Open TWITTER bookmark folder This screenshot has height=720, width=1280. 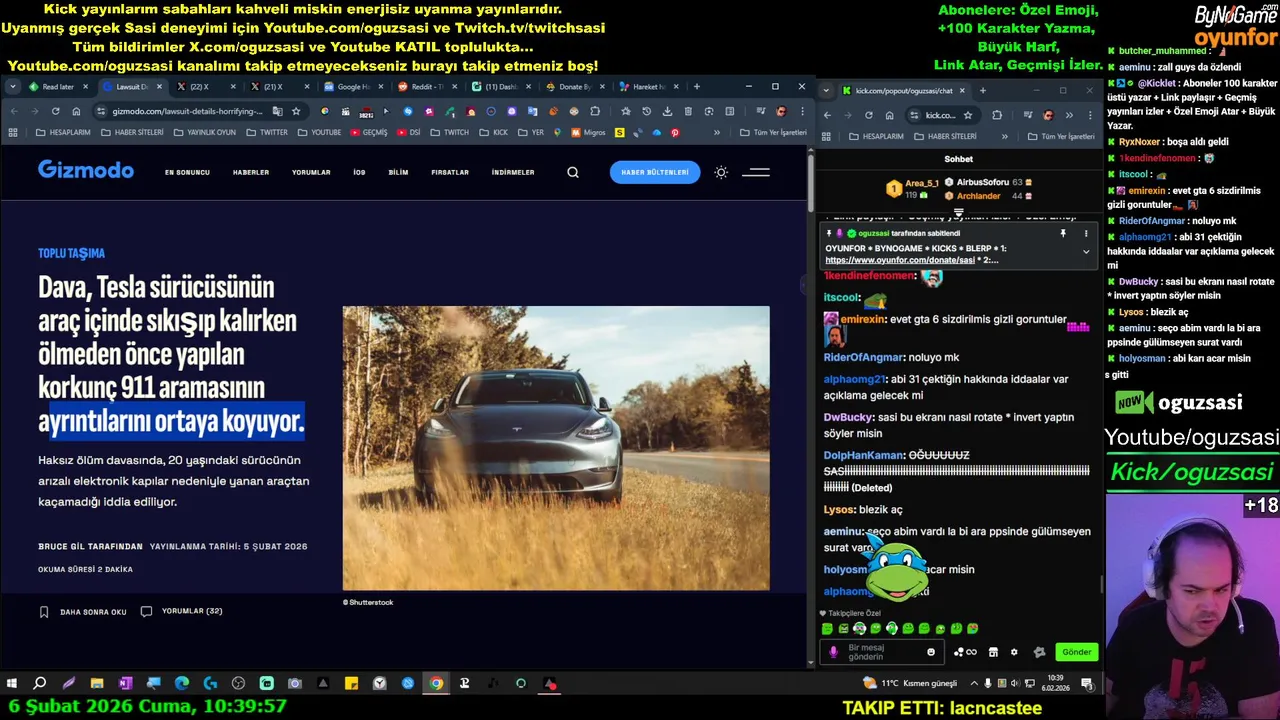coord(266,132)
